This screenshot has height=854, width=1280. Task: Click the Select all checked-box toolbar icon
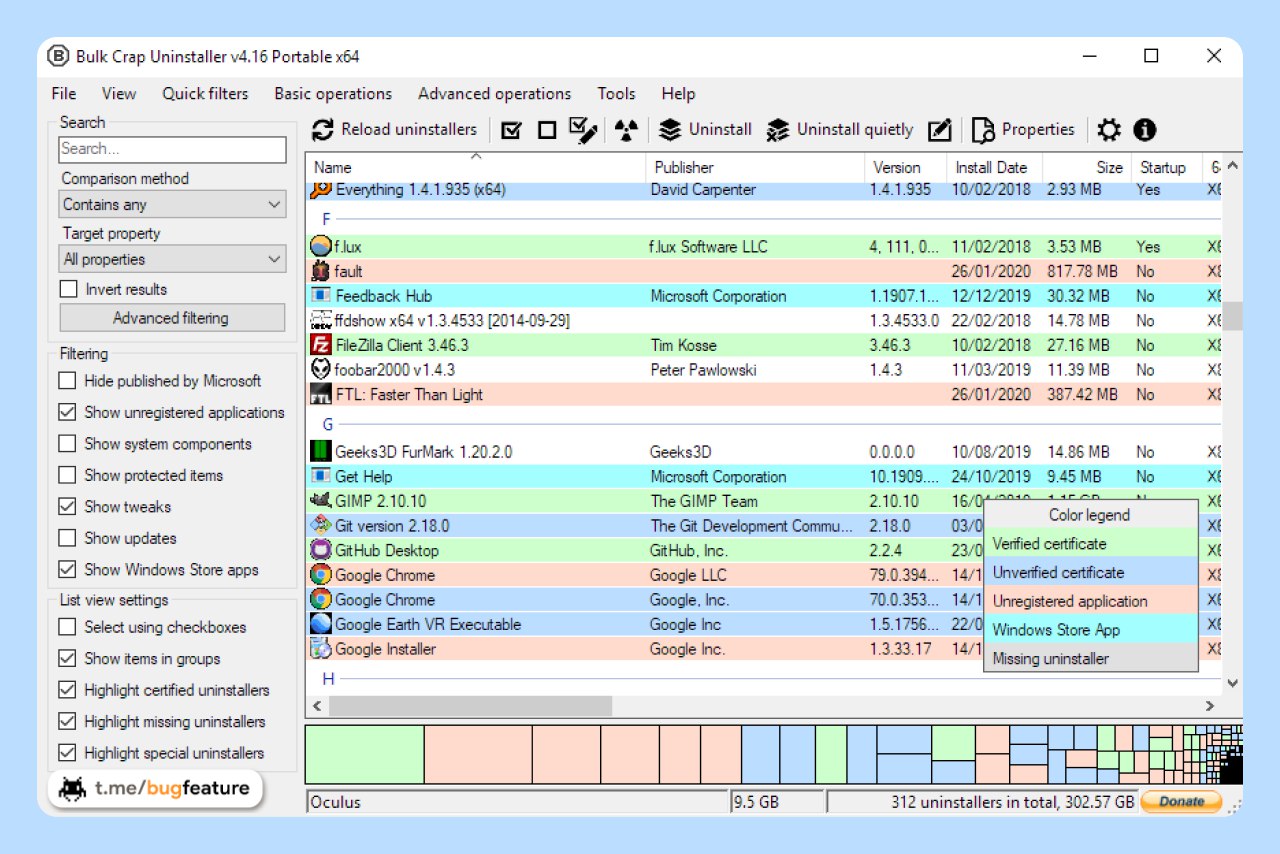coord(511,130)
